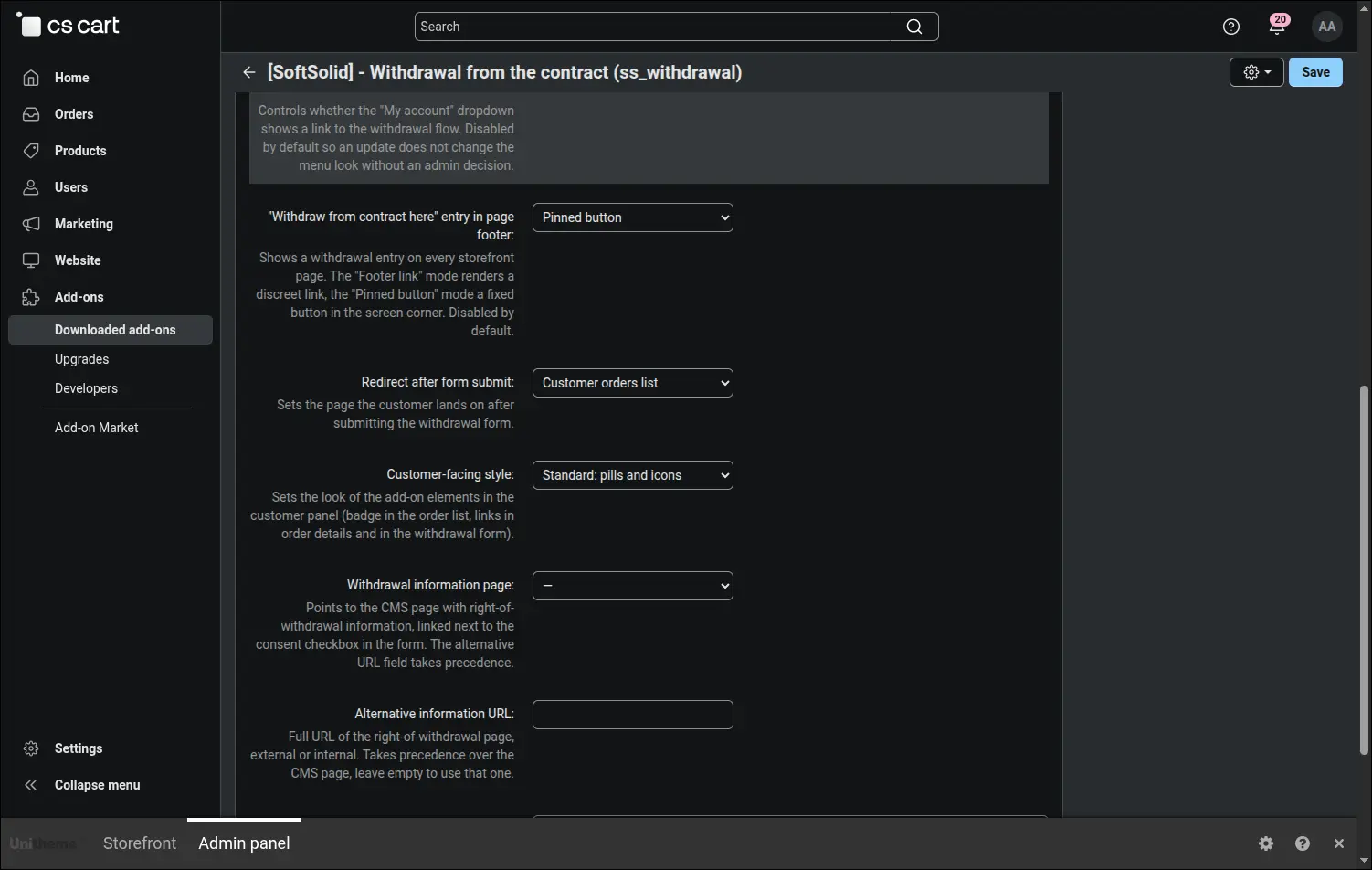Open the AA user avatar menu
Screen dimensions: 1372x870
(1327, 27)
